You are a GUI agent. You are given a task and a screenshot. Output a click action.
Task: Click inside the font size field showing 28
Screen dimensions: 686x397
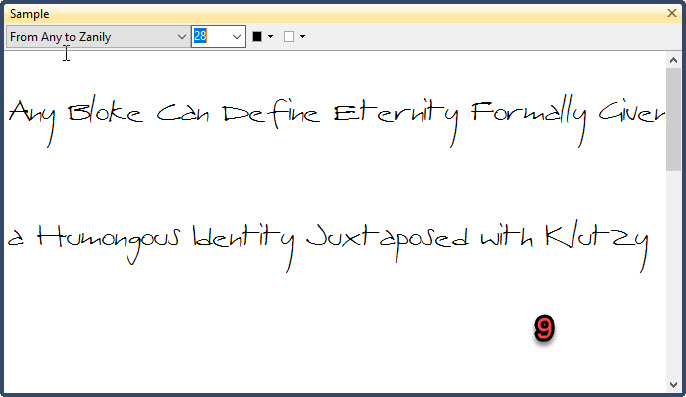211,37
